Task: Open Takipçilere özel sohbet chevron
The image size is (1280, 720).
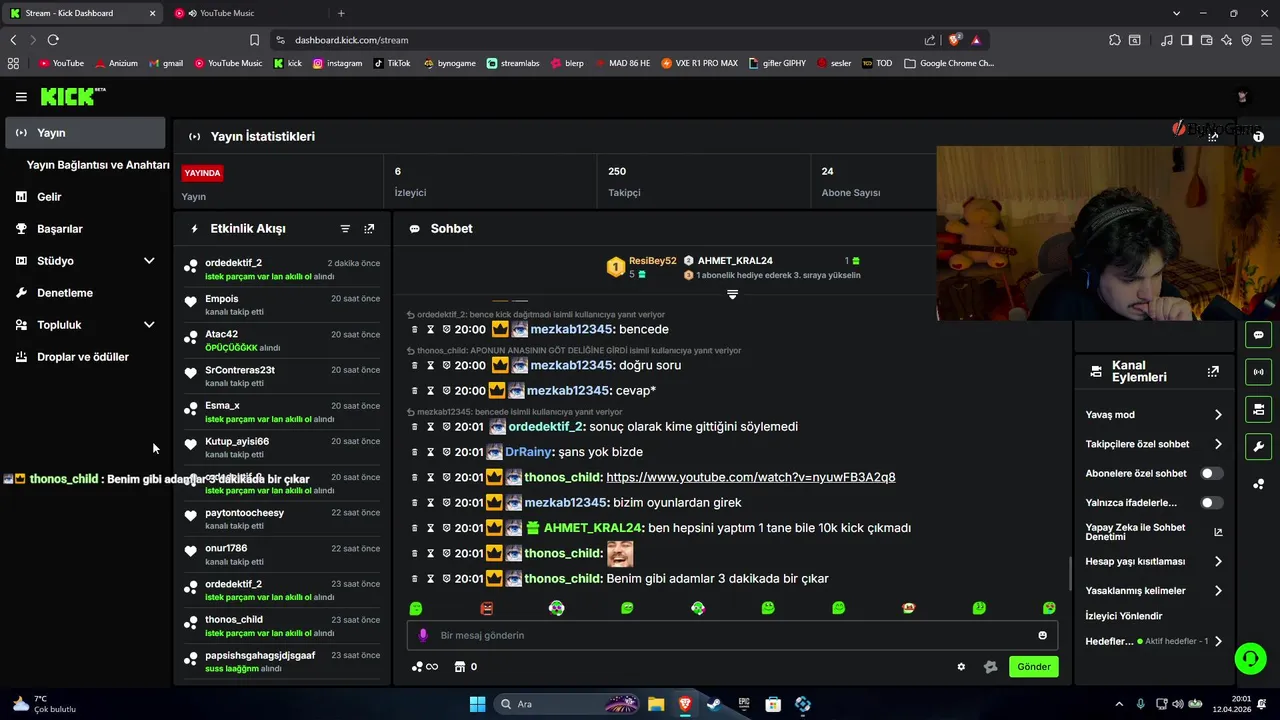Action: [1218, 444]
